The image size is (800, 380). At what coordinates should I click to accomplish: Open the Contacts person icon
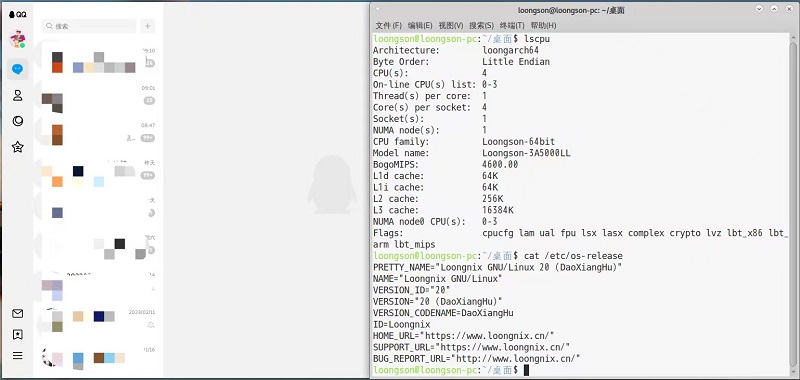coord(17,95)
